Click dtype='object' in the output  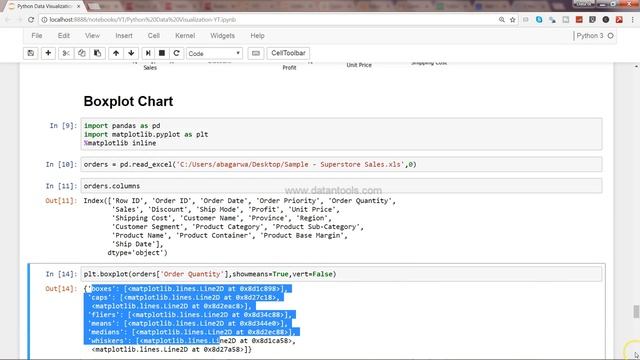(137, 253)
